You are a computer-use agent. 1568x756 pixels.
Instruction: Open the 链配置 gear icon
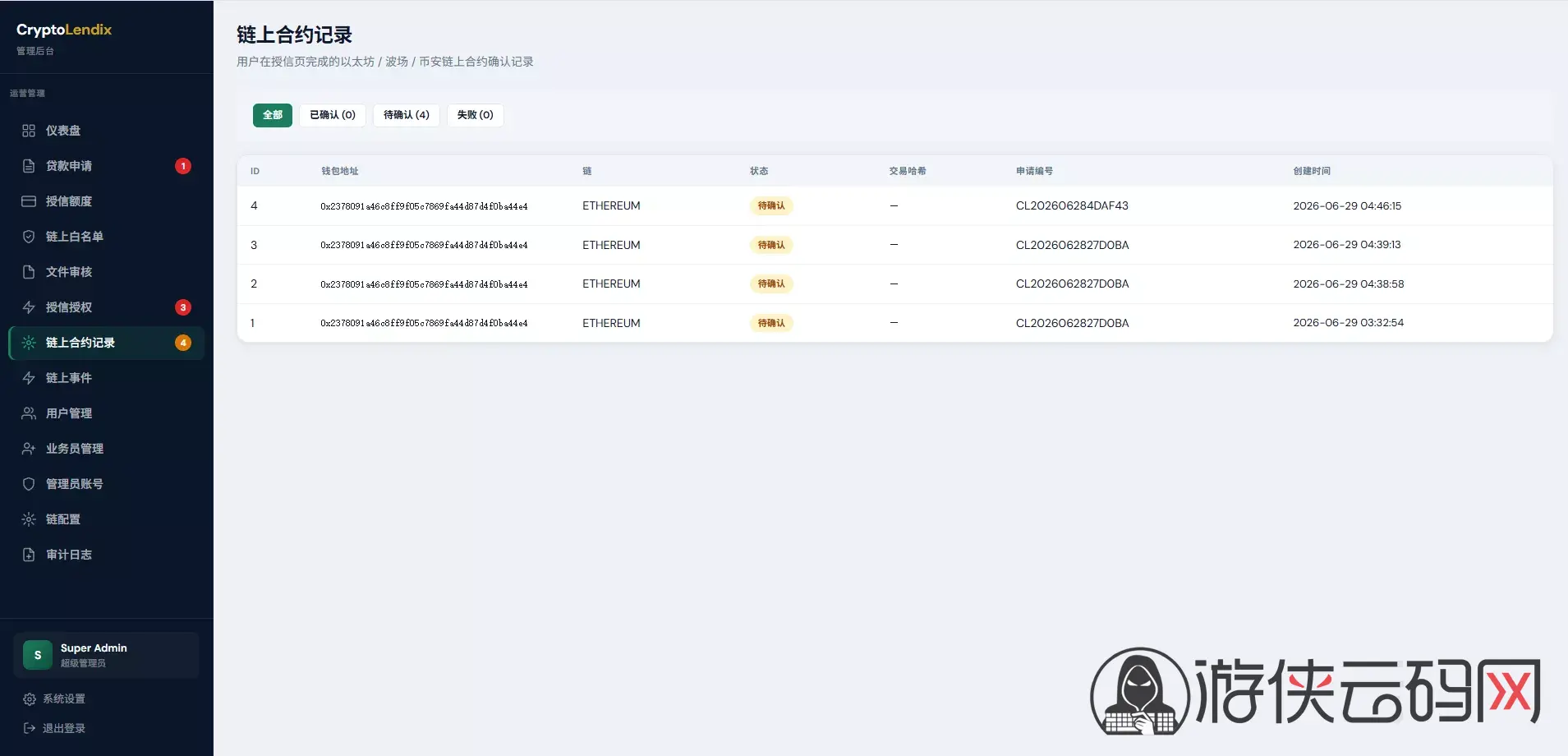[29, 519]
